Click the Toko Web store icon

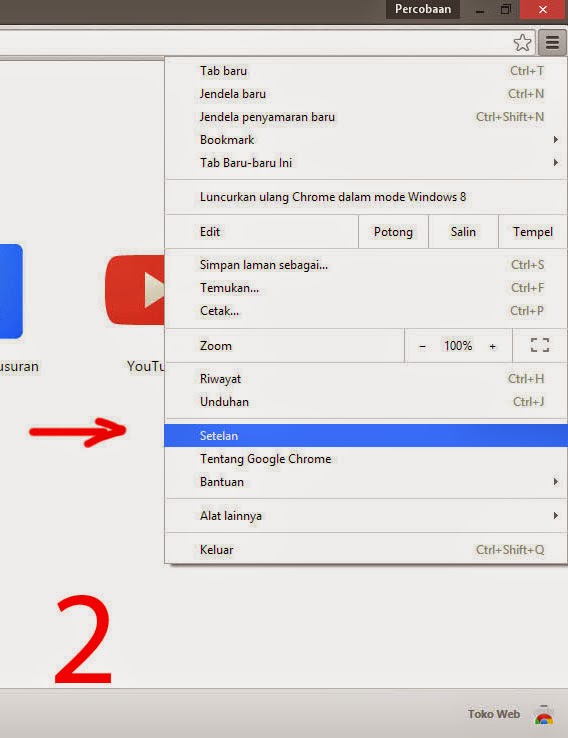click(x=544, y=714)
